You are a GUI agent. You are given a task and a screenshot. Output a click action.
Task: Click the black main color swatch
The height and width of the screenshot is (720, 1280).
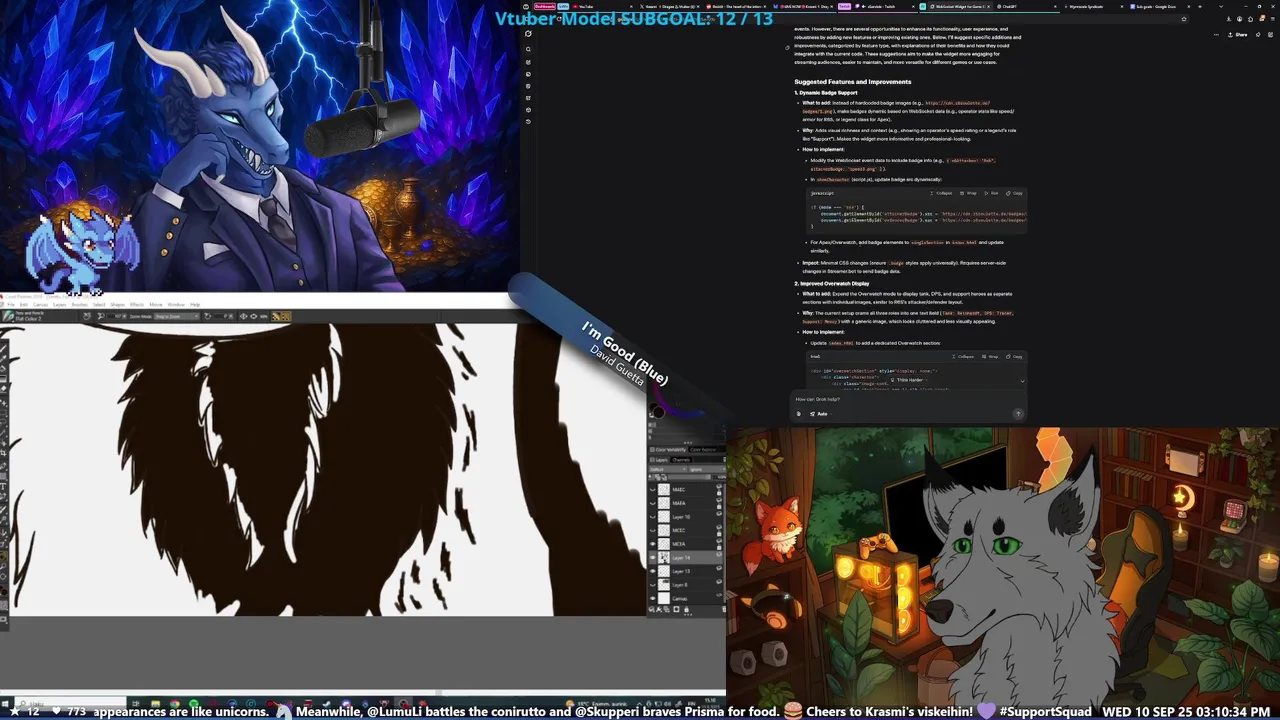[658, 412]
